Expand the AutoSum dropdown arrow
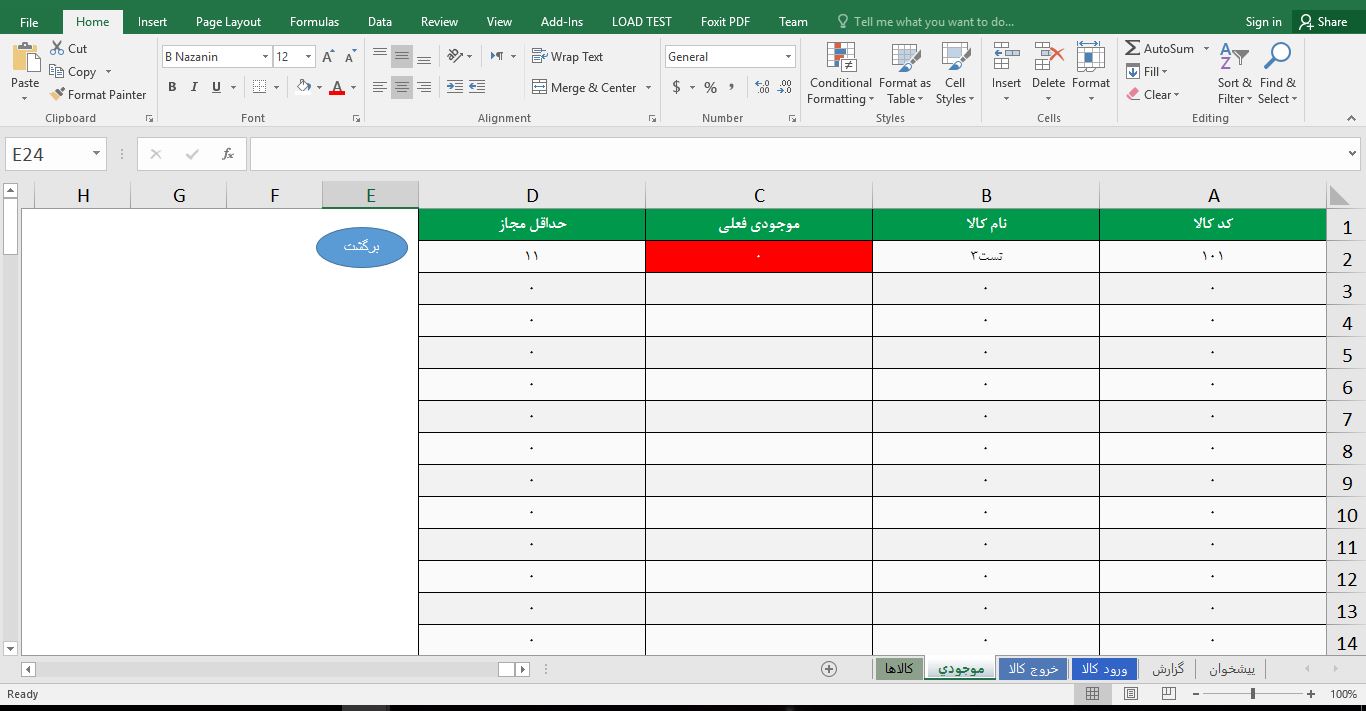This screenshot has height=711, width=1366. (1206, 48)
